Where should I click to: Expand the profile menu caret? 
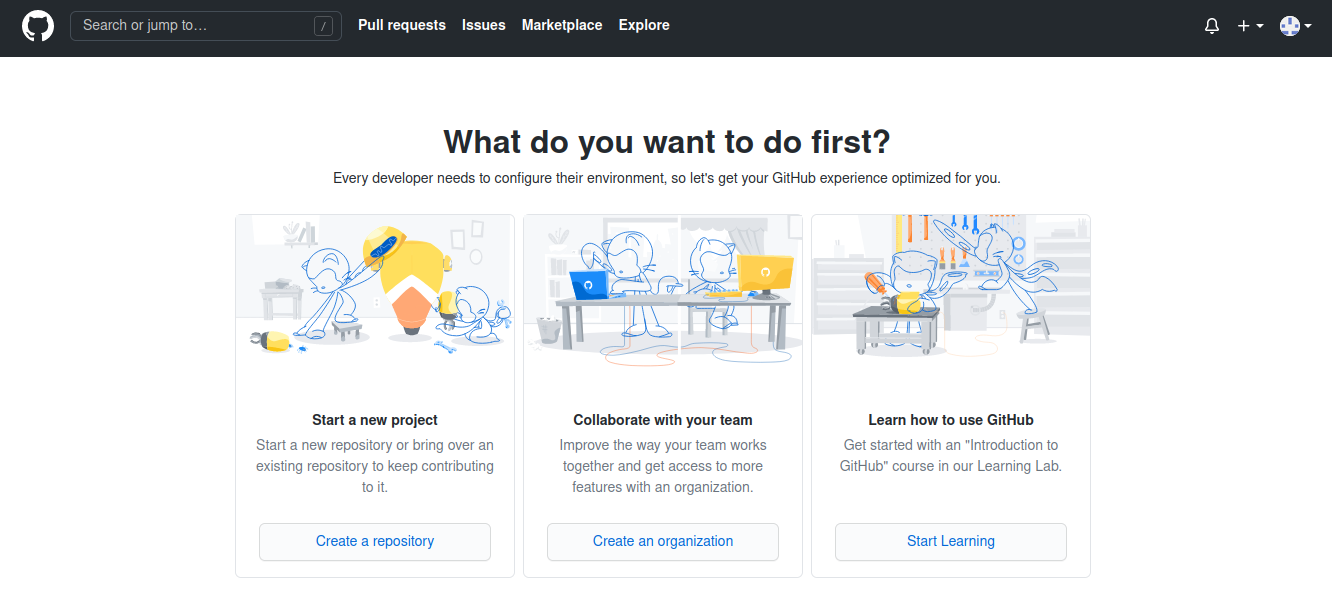click(1308, 26)
